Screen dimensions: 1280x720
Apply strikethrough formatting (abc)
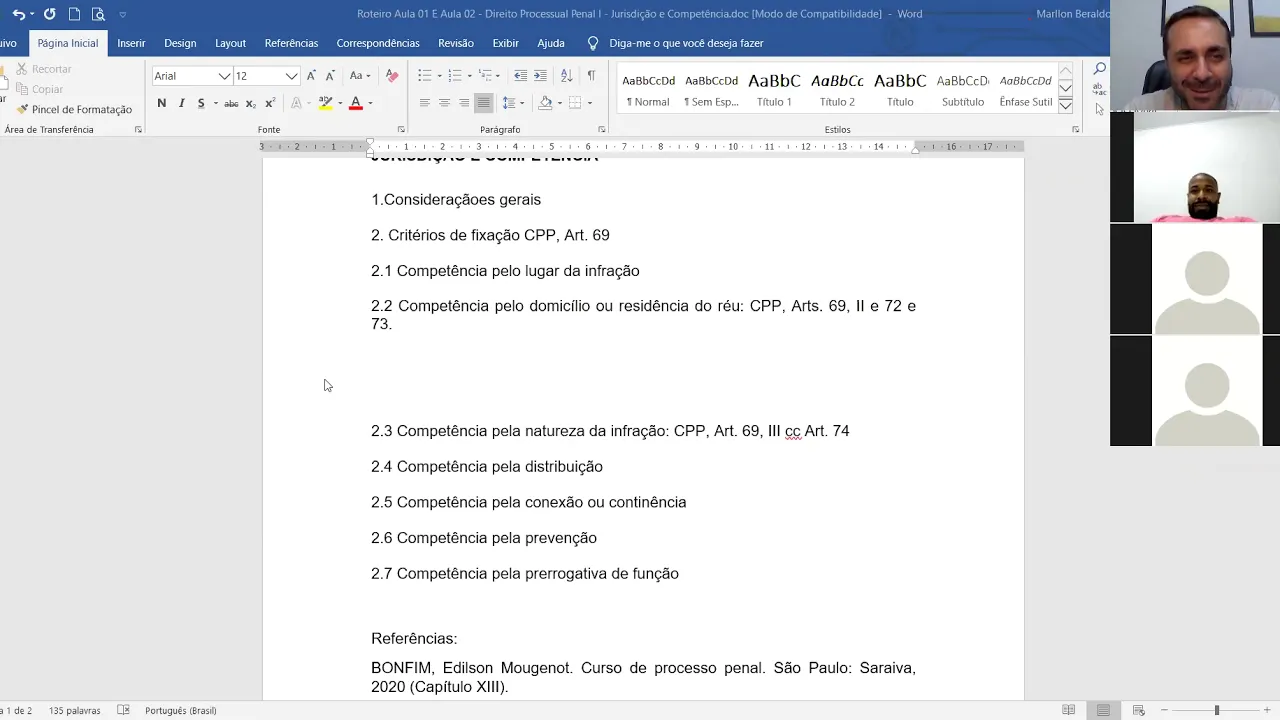[231, 103]
